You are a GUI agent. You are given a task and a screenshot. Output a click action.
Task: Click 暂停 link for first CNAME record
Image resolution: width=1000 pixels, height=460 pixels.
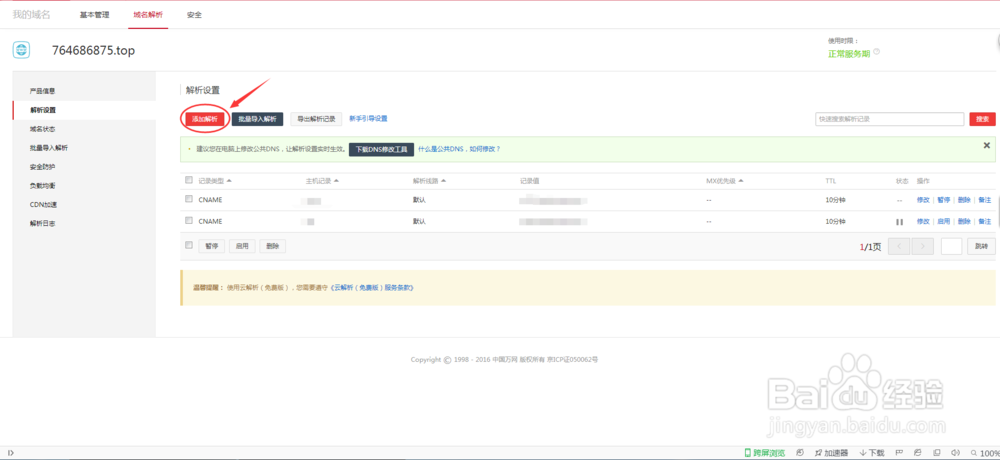[x=944, y=200]
